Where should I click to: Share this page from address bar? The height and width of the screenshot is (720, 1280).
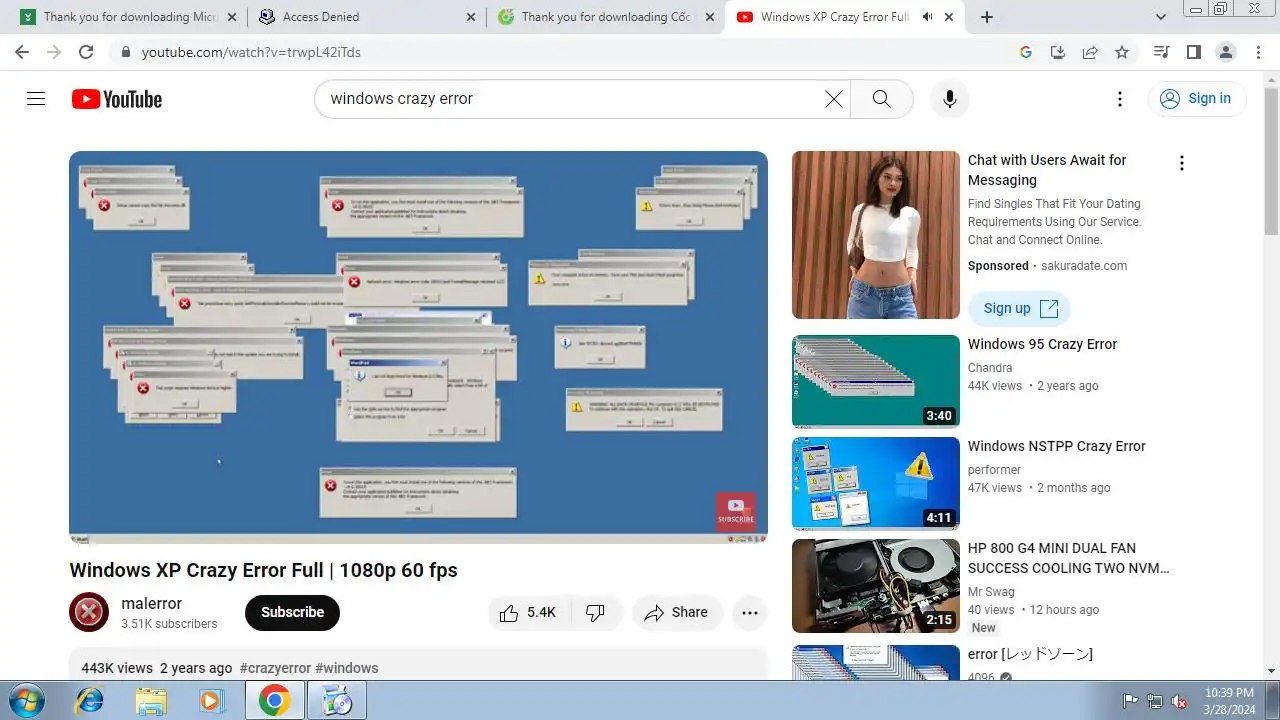(1090, 52)
